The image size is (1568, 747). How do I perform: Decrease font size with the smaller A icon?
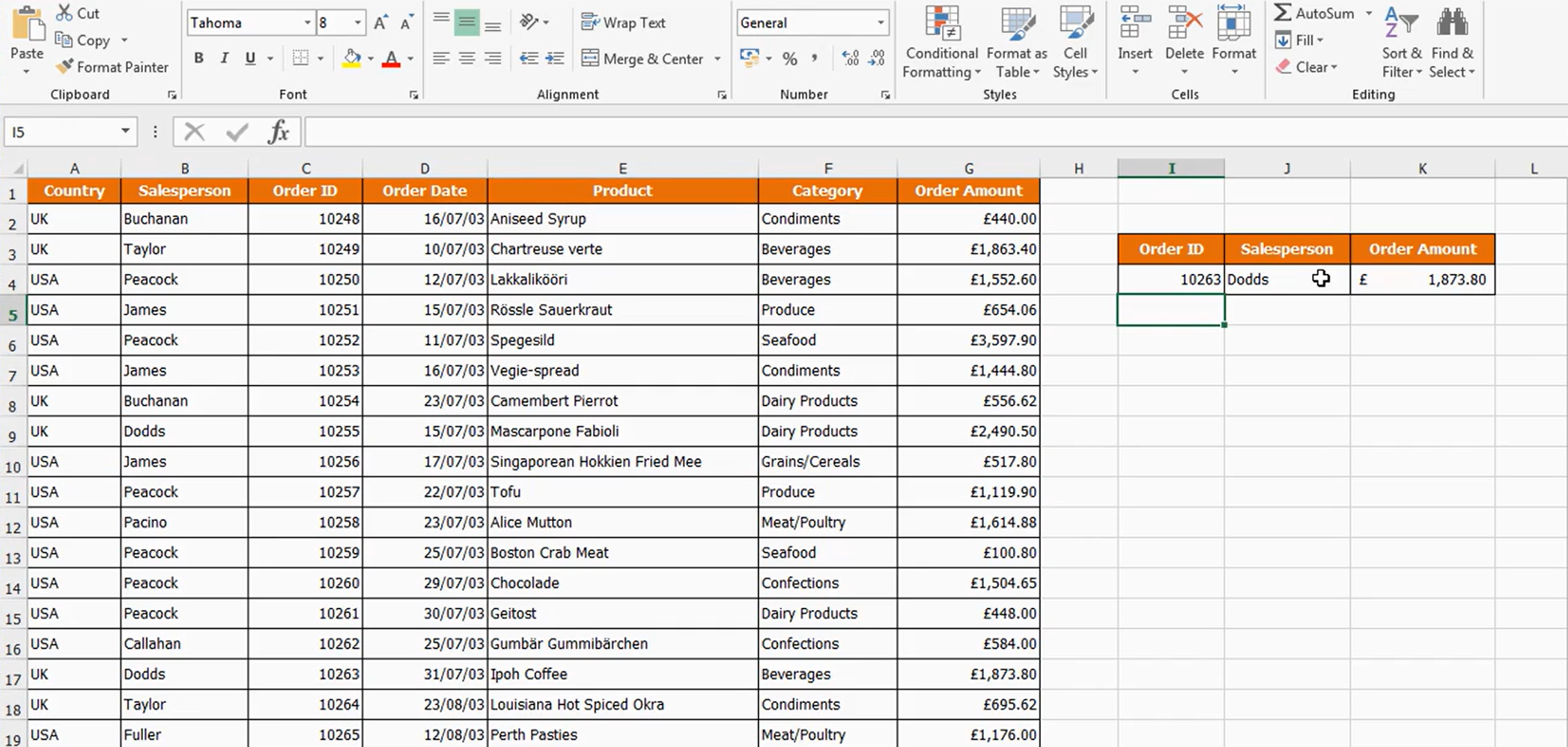(x=407, y=22)
